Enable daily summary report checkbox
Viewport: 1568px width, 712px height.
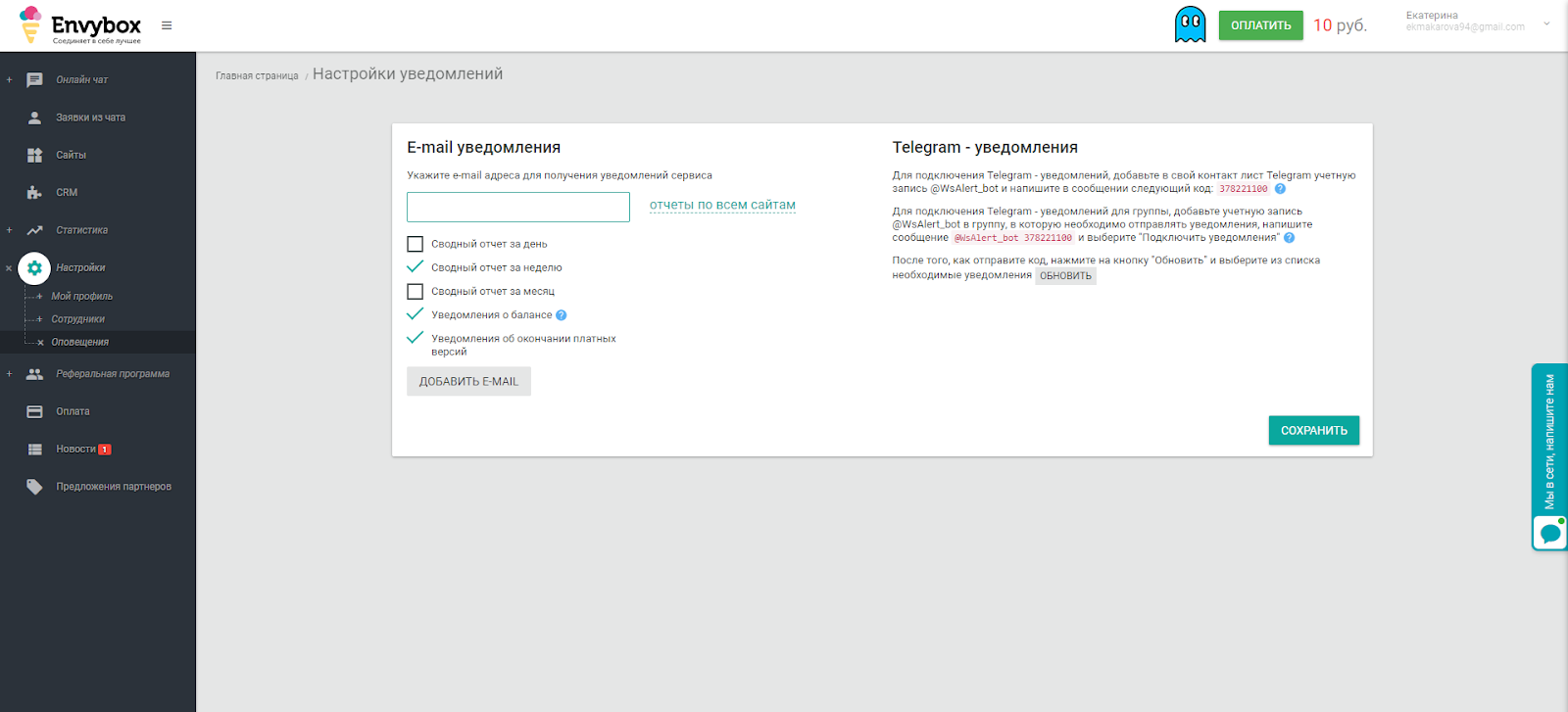tap(416, 244)
